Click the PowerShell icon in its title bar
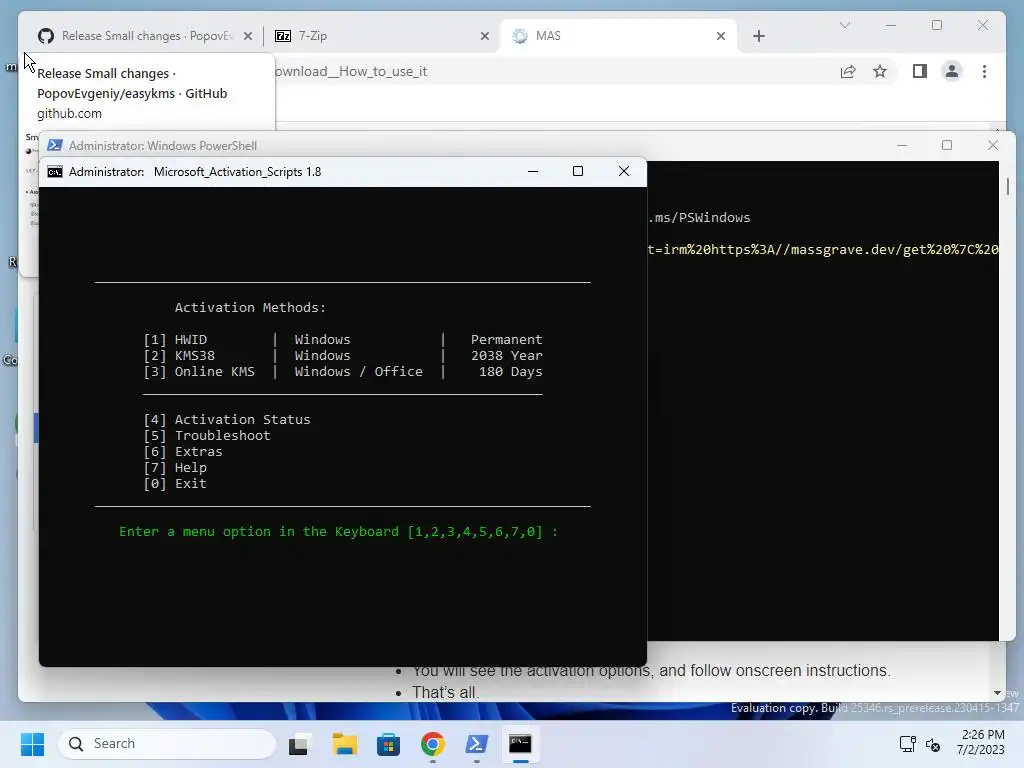This screenshot has height=768, width=1024. [55, 145]
